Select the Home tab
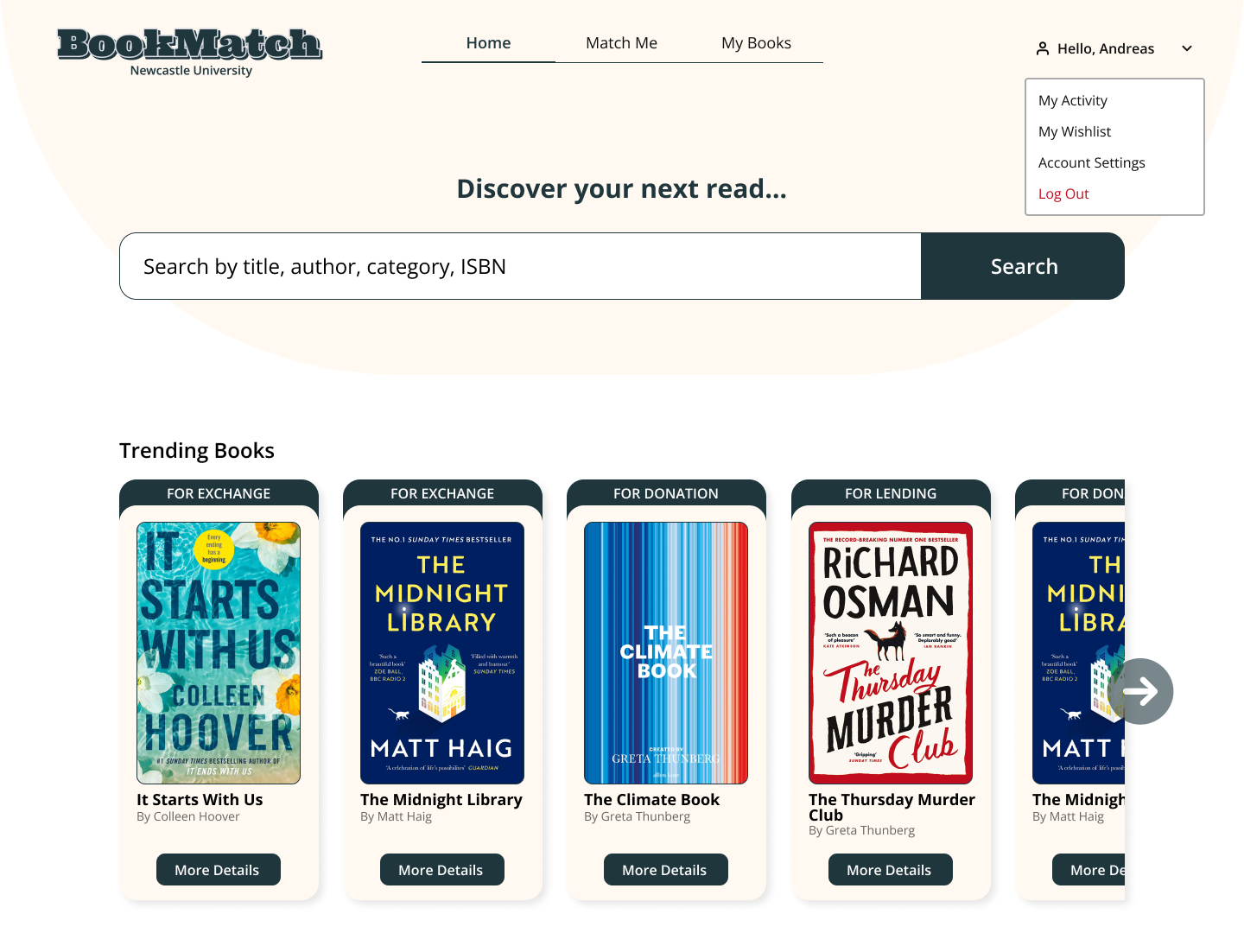 (x=488, y=43)
